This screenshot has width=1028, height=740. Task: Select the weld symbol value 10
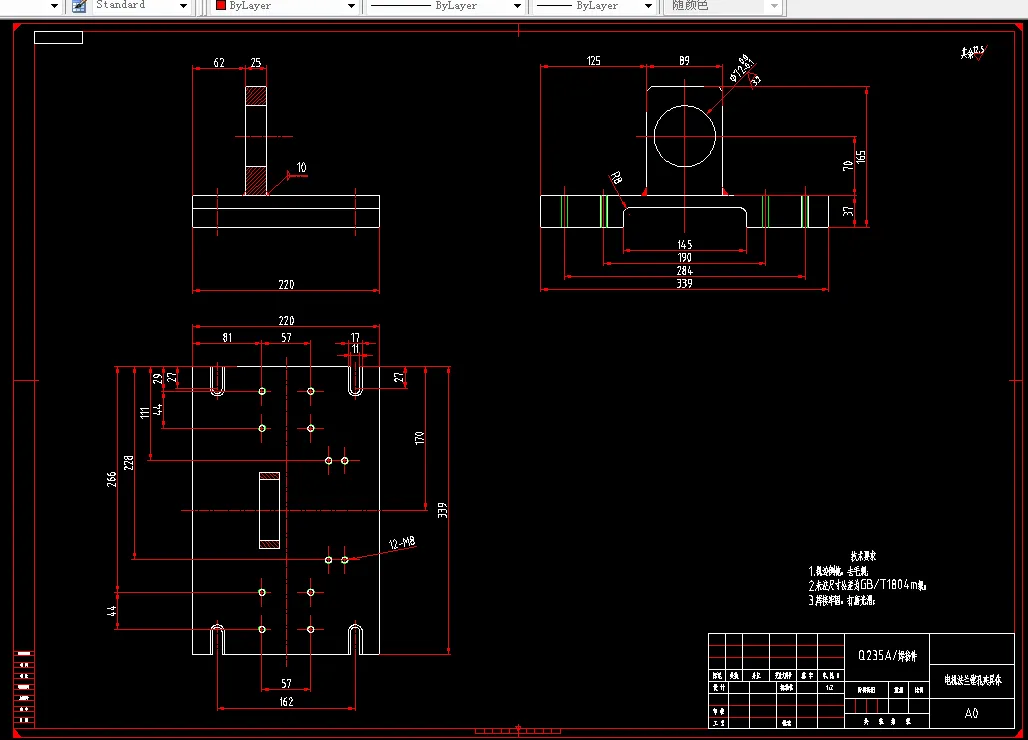[301, 168]
